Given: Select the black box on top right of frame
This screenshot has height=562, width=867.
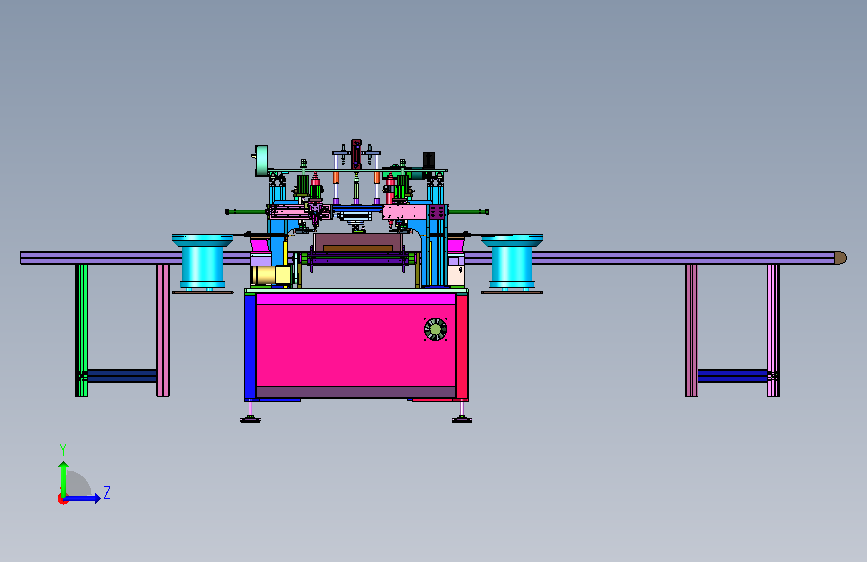Looking at the screenshot, I should (429, 159).
